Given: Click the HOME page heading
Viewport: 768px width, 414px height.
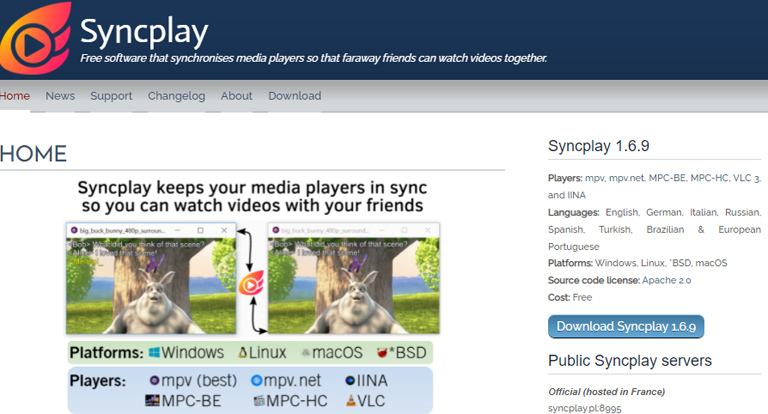Looking at the screenshot, I should click(33, 154).
